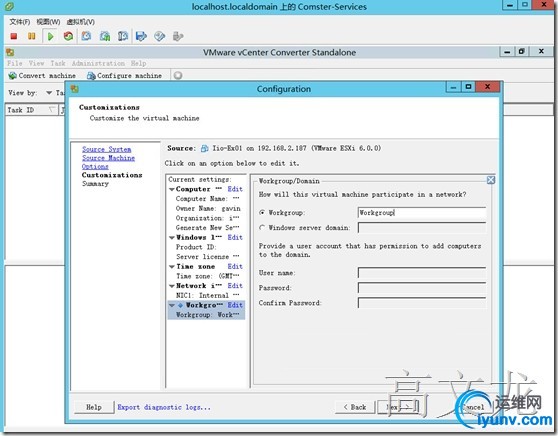Select the Organization row
Viewport: 558px width, 436px height.
[x=208, y=218]
